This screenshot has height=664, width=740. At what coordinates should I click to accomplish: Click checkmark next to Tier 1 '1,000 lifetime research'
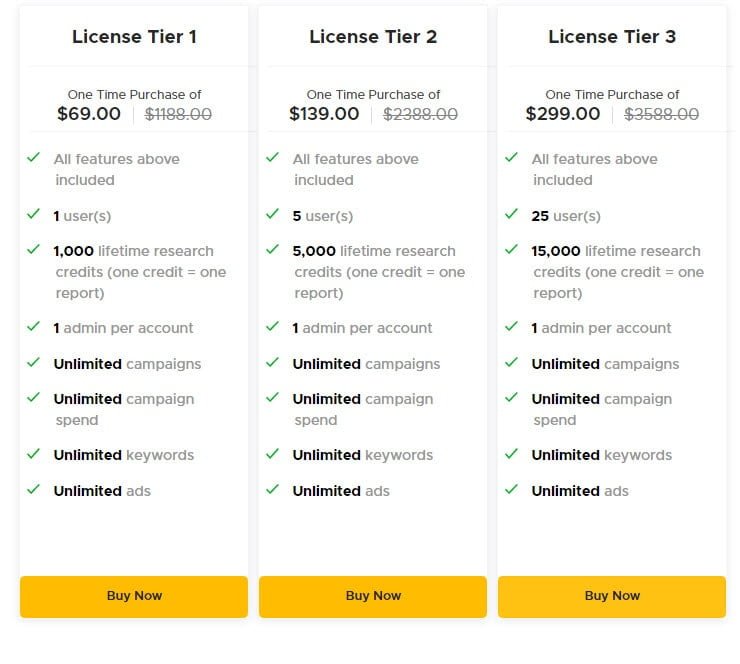34,249
